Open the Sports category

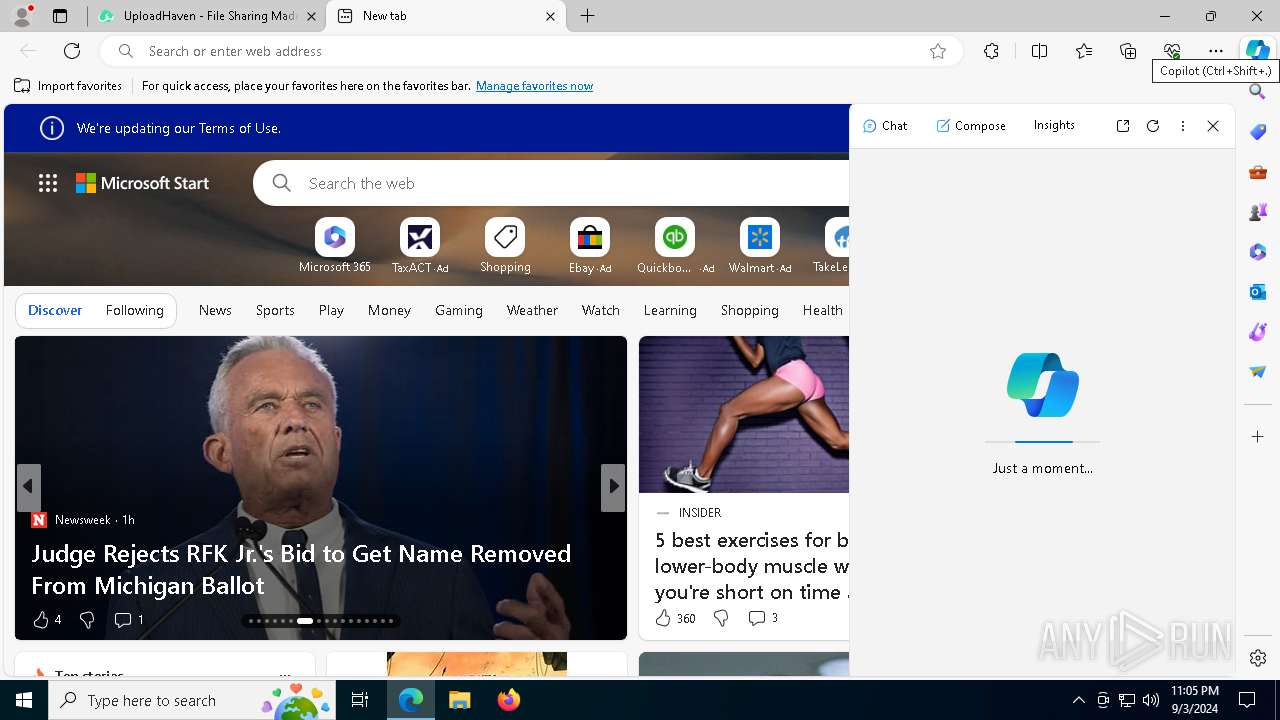click(x=275, y=310)
